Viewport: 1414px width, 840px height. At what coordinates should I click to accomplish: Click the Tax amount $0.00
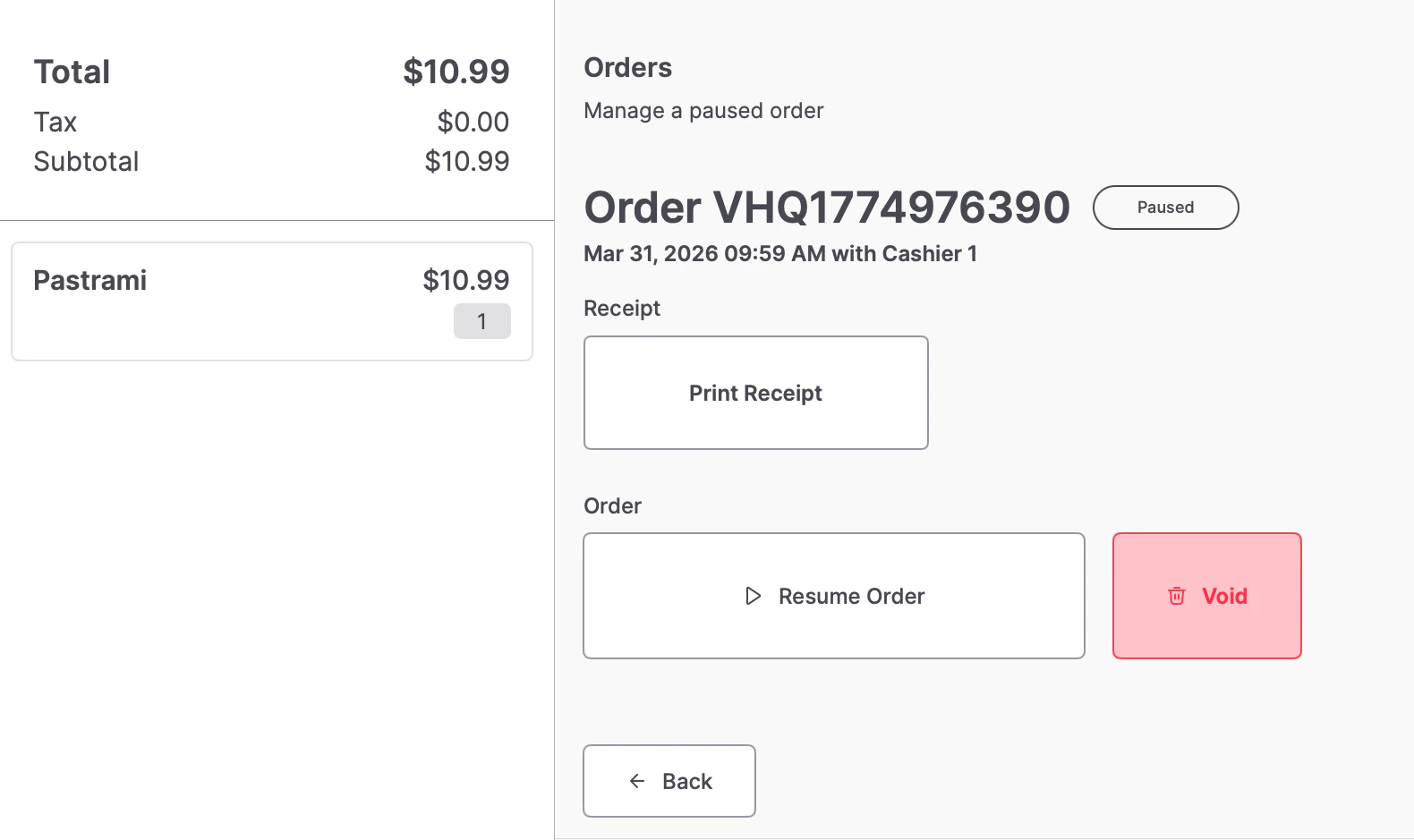click(473, 122)
